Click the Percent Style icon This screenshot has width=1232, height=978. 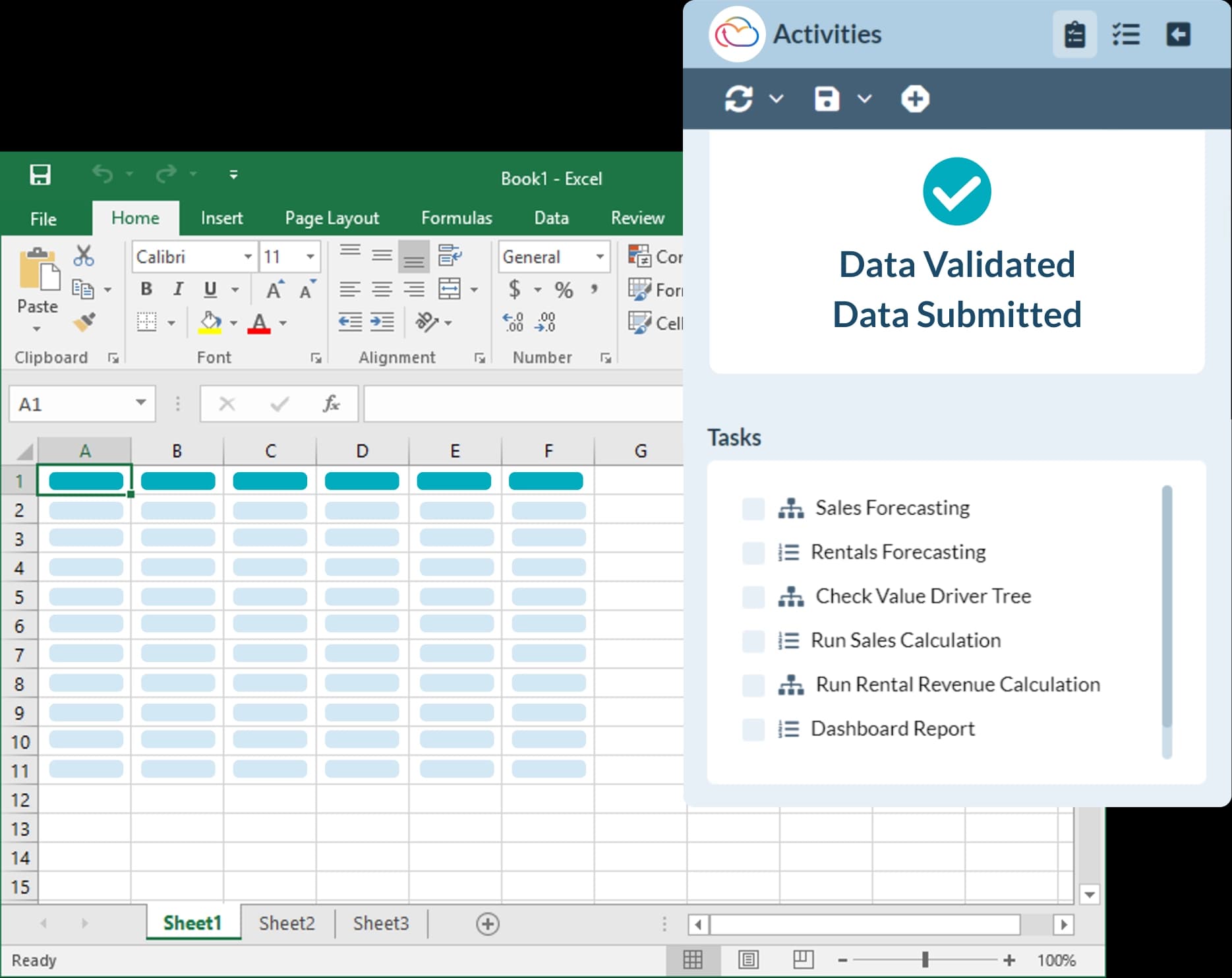(564, 290)
